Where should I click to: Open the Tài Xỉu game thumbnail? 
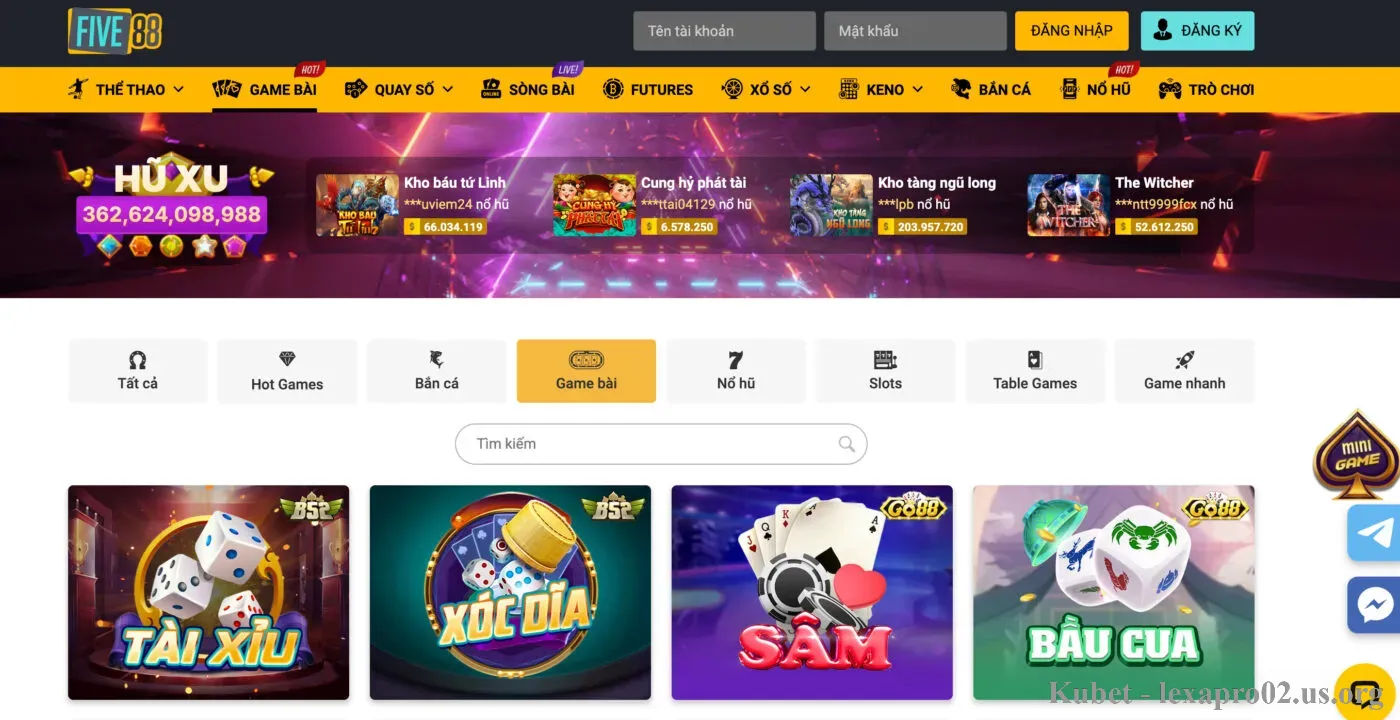[x=208, y=592]
